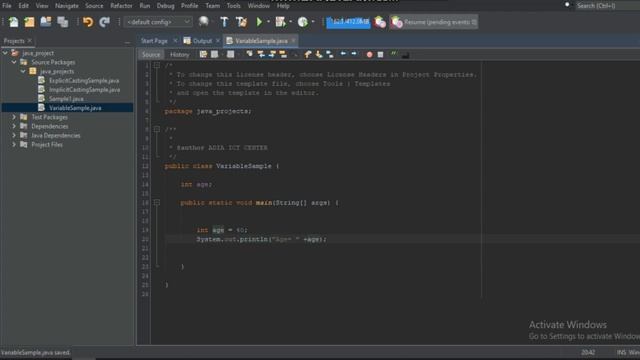Click Find Selection icon in editor toolbar
Image resolution: width=640 pixels, height=360 pixels.
(x=249, y=54)
